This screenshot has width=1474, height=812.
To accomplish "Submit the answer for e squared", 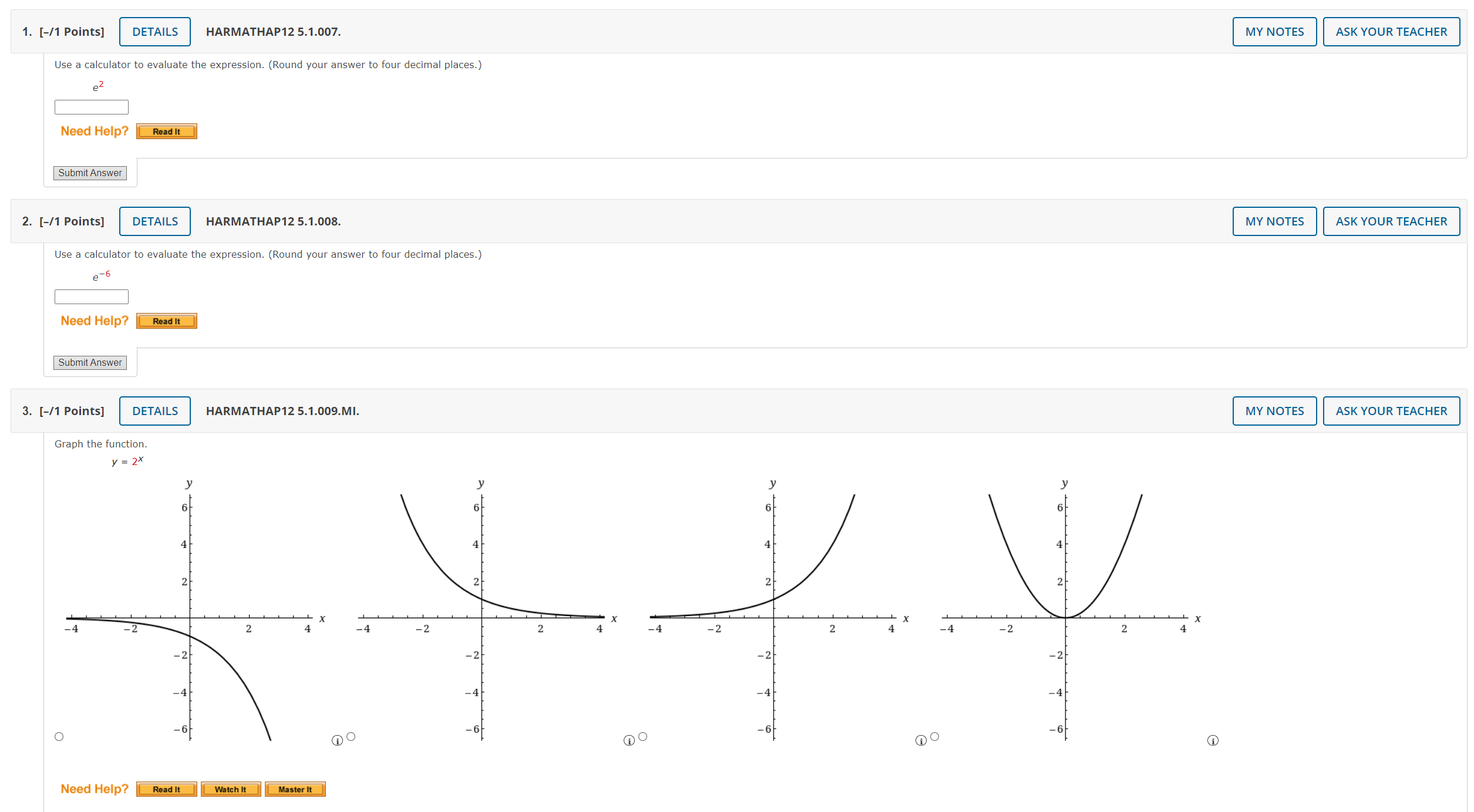I will coord(90,173).
